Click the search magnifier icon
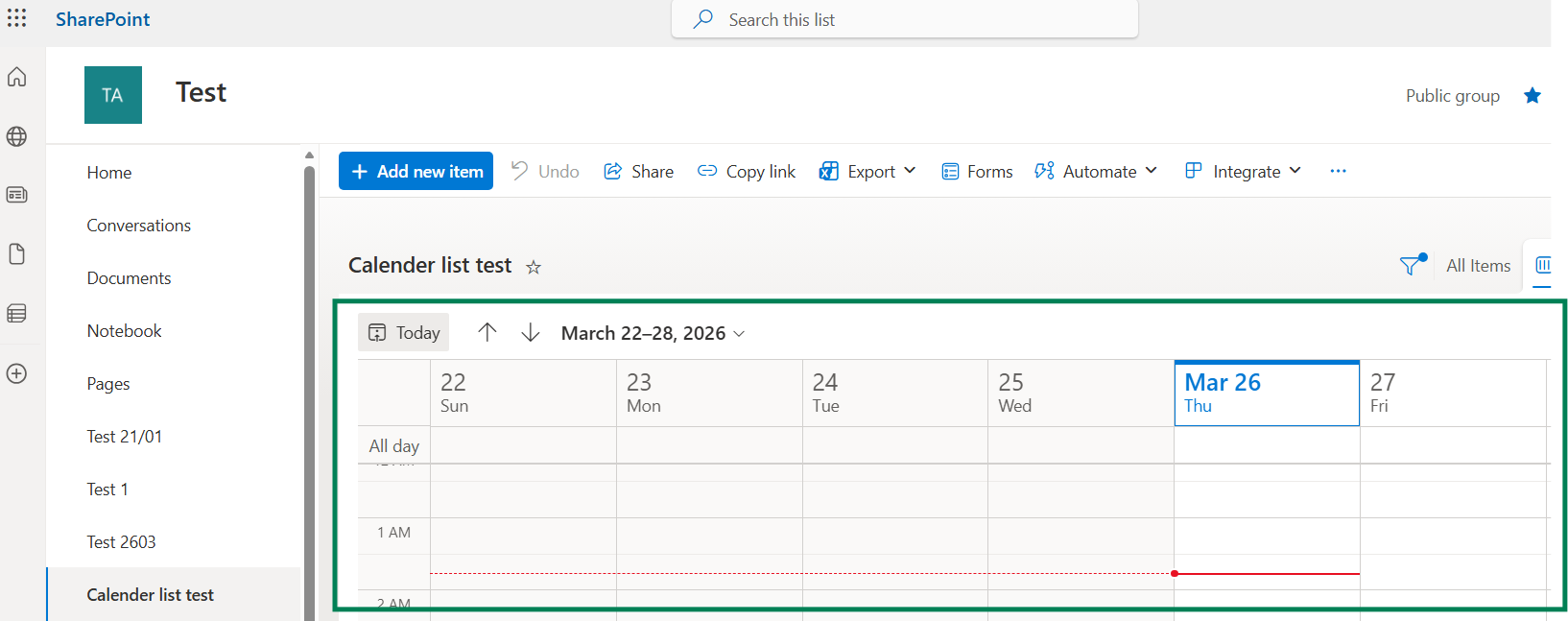This screenshot has height=621, width=1568. click(703, 19)
